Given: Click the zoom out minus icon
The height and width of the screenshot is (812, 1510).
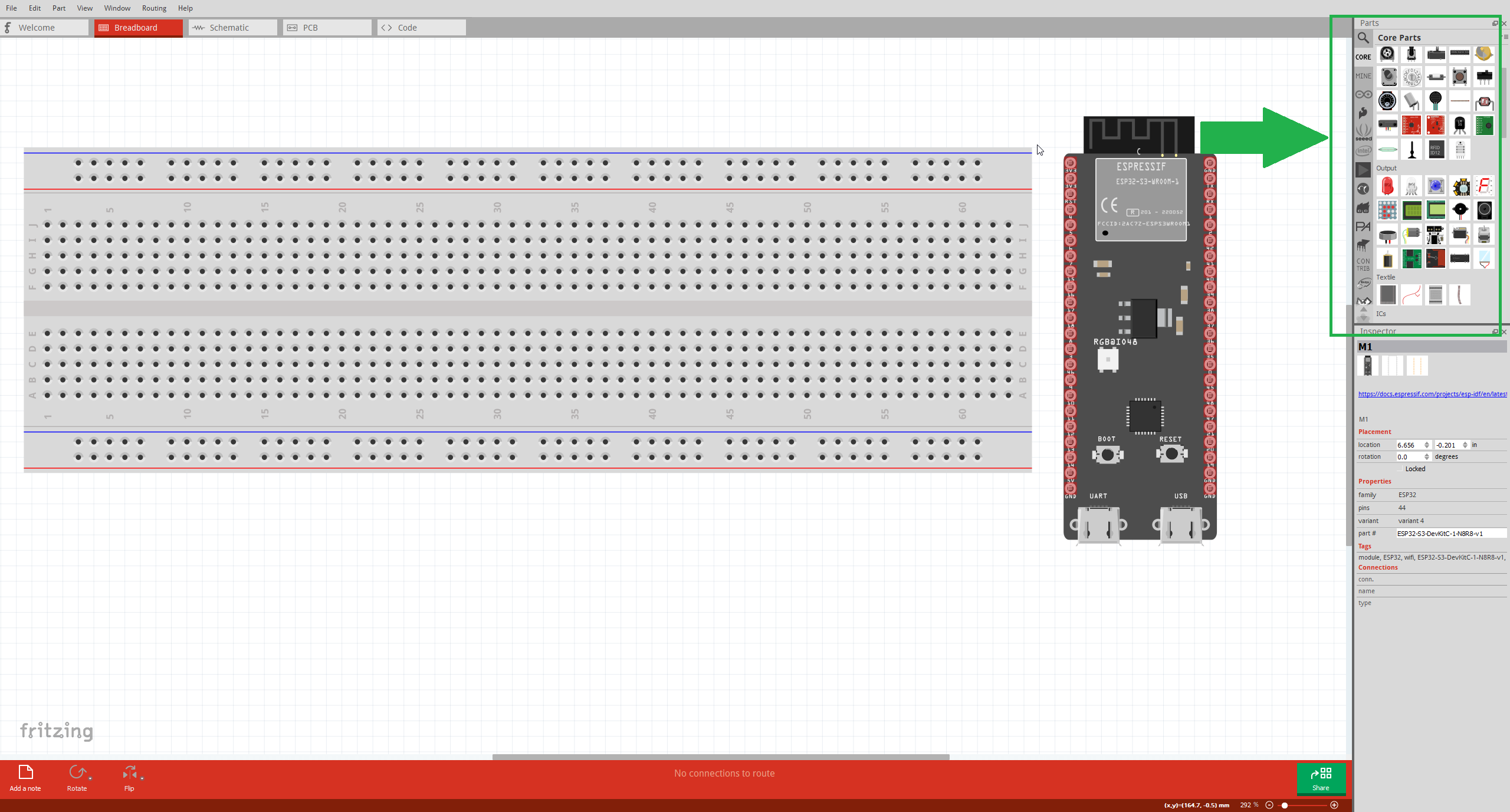Looking at the screenshot, I should click(1269, 805).
